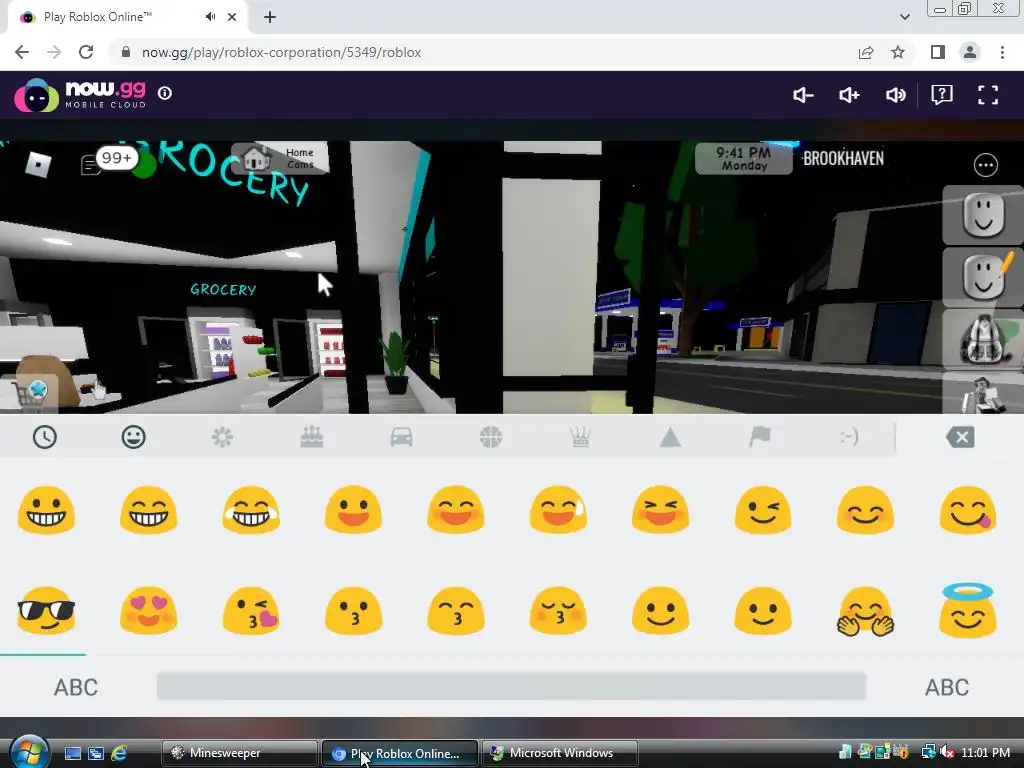1024x768 pixels.
Task: Insert the angel halo emoji
Action: 968,610
